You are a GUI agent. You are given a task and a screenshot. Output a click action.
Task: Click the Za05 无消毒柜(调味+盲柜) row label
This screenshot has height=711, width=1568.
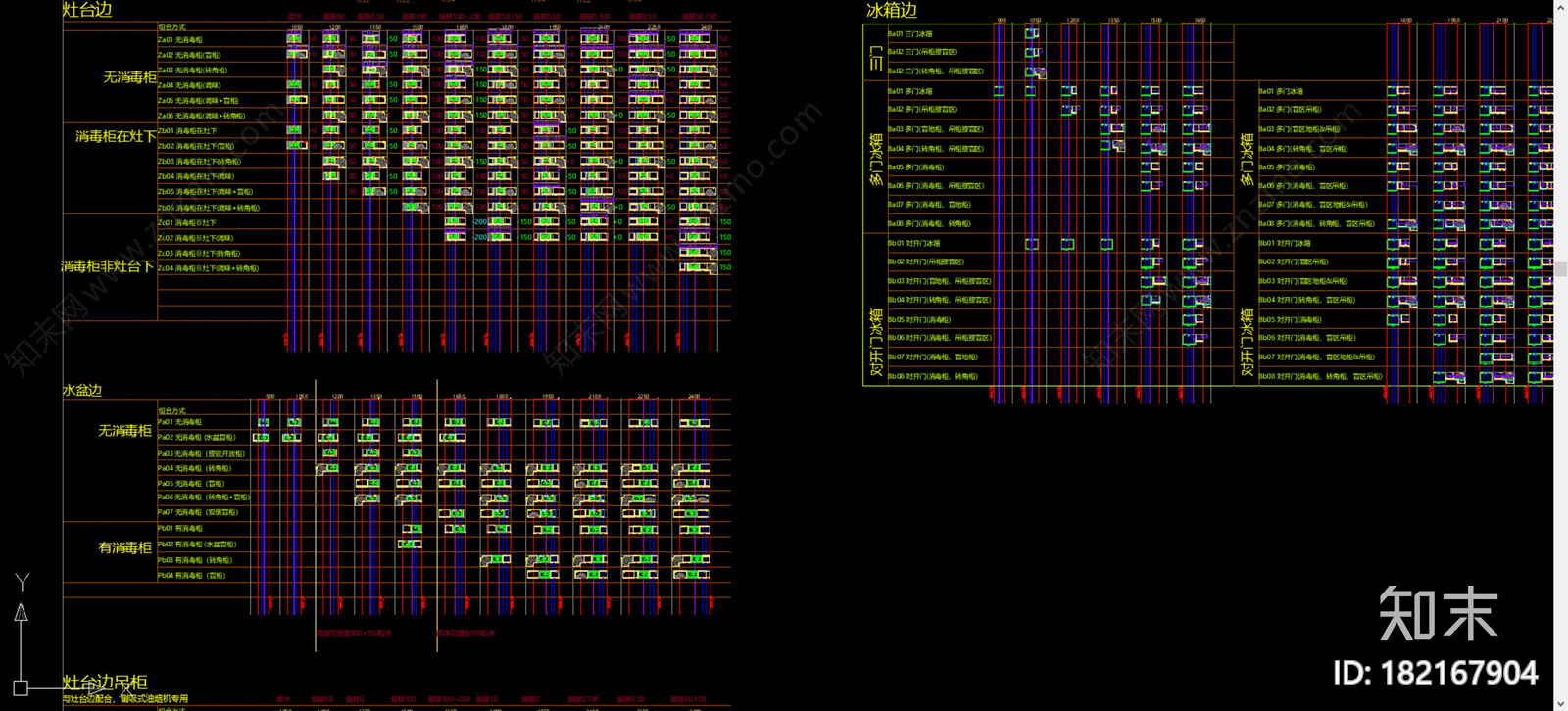click(x=198, y=101)
